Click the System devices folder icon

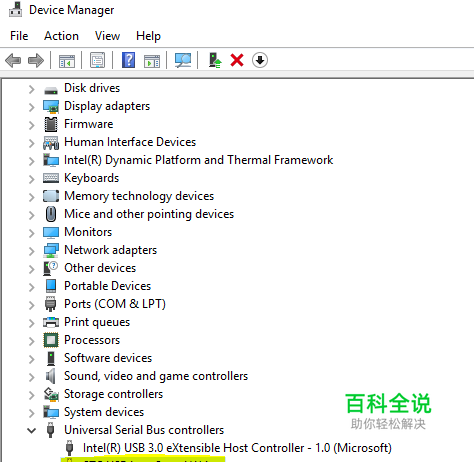pyautogui.click(x=51, y=412)
